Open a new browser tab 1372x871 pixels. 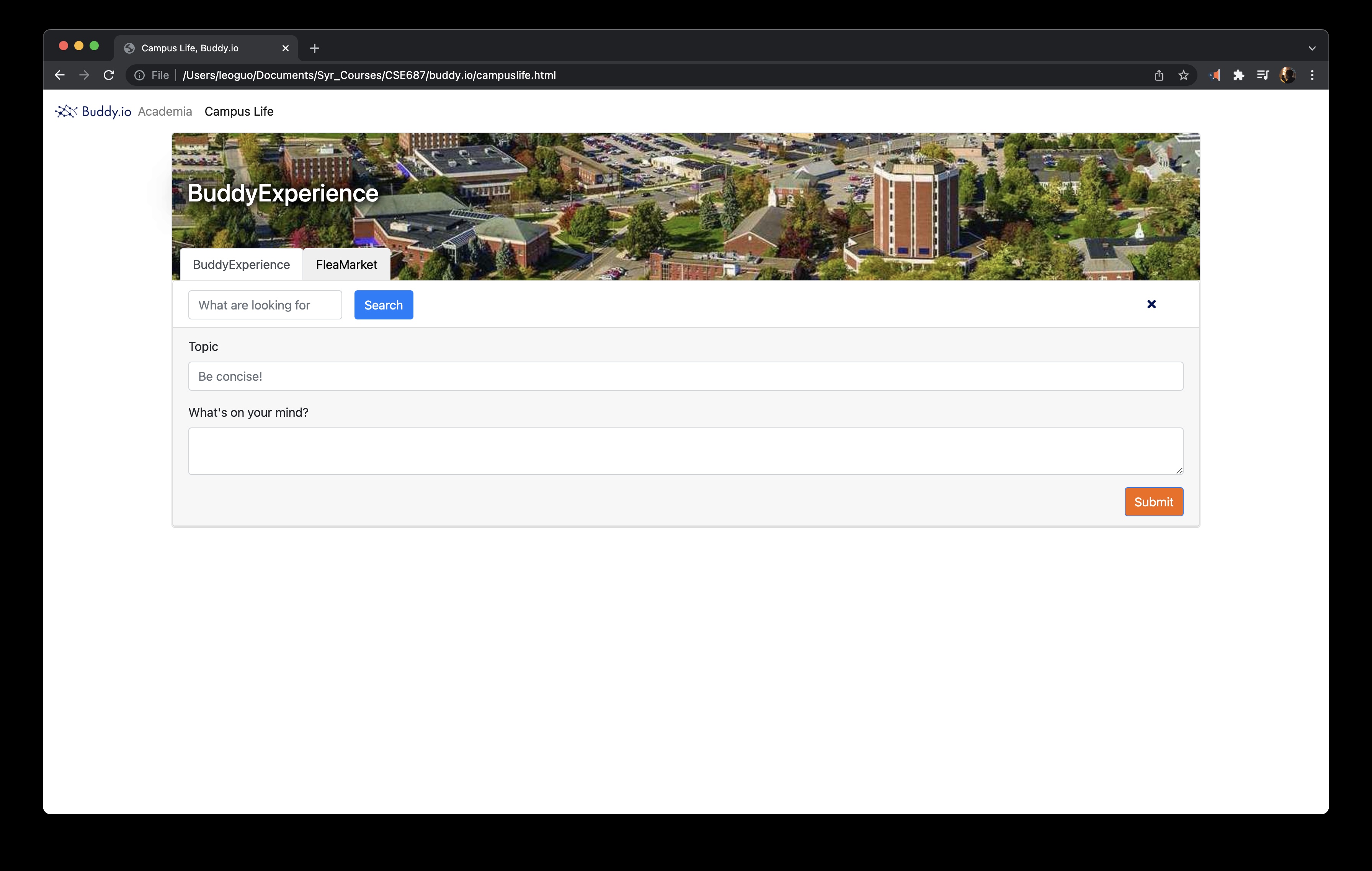pyautogui.click(x=315, y=48)
